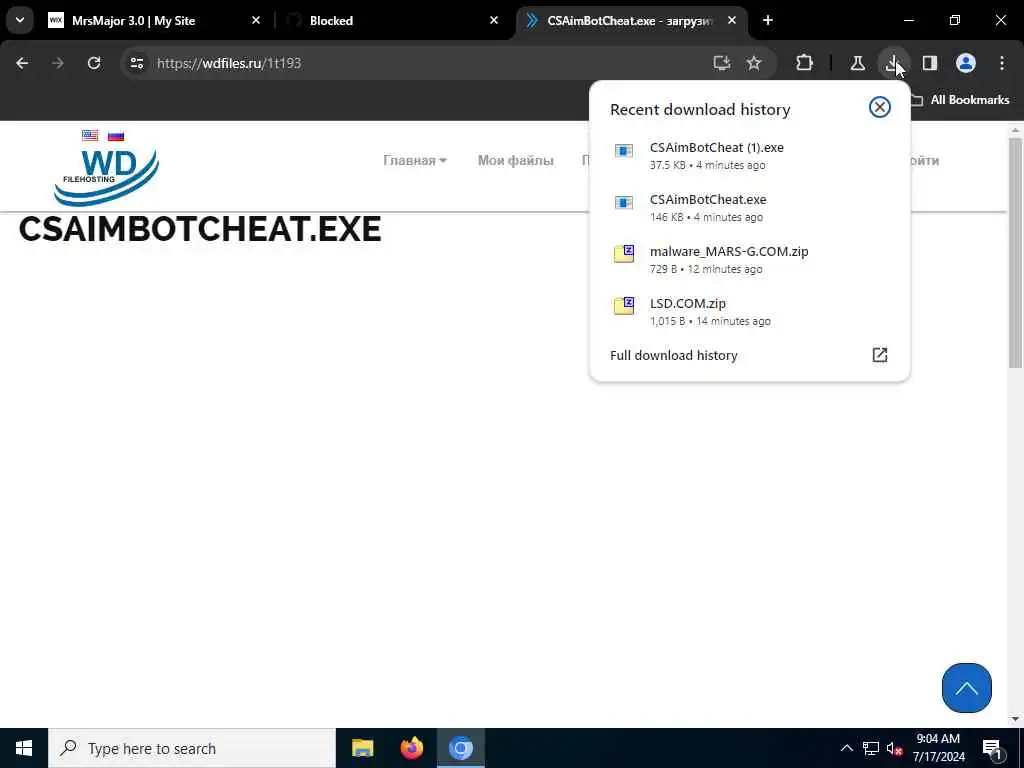This screenshot has height=768, width=1024.
Task: Open the tab search dropdown arrow
Action: point(20,20)
